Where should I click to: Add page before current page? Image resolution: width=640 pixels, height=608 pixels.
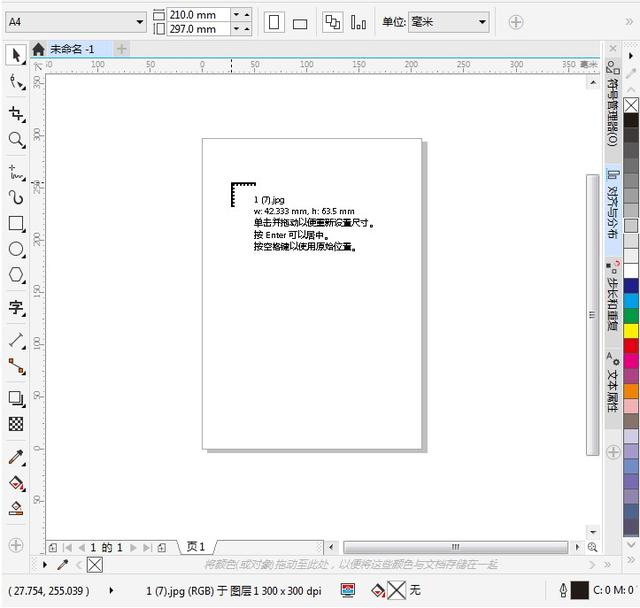53,548
